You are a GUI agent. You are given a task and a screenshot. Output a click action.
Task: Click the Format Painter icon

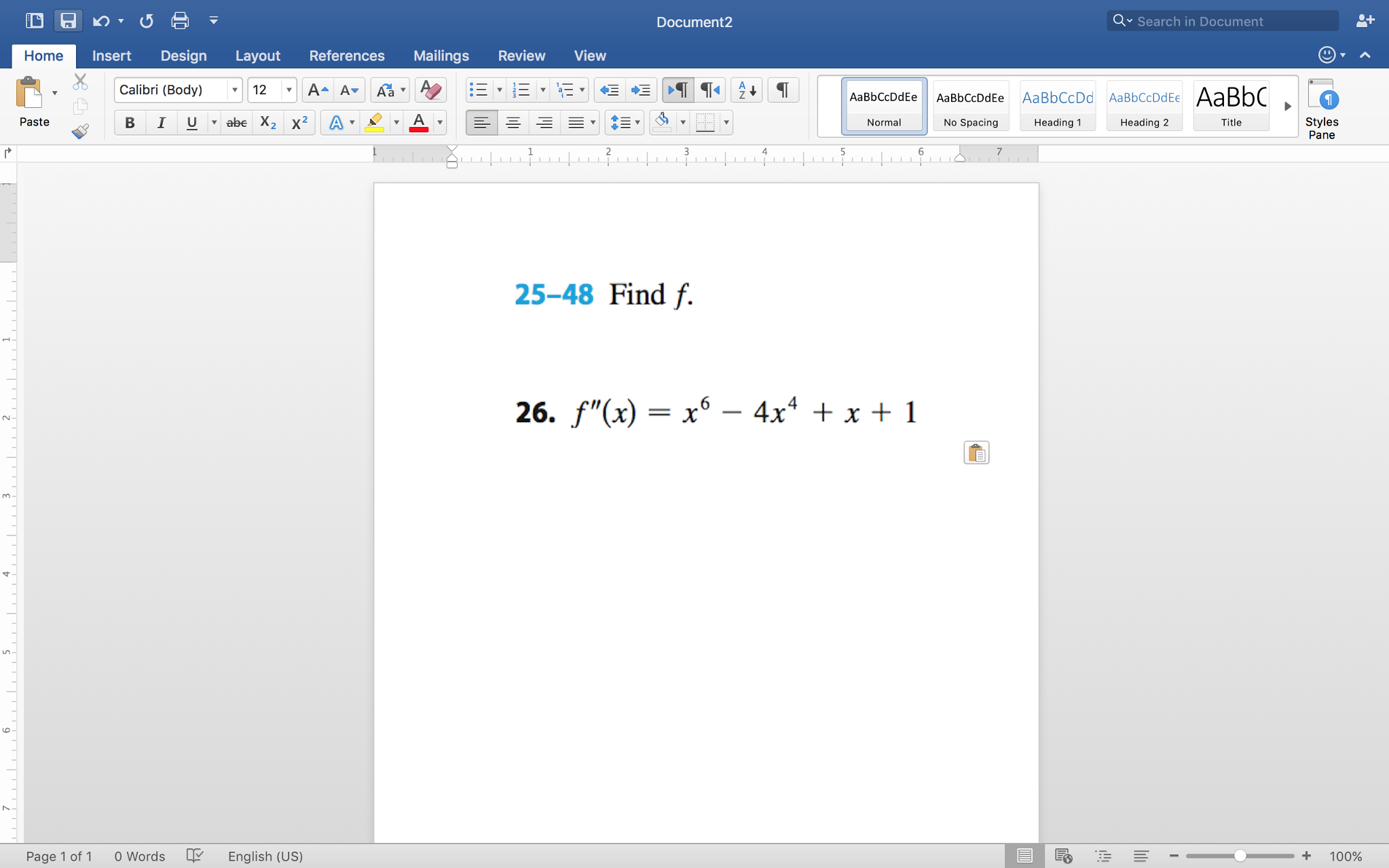click(79, 131)
